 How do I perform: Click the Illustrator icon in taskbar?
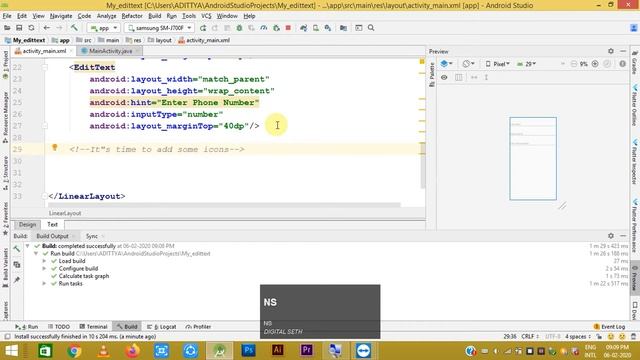tap(278, 350)
